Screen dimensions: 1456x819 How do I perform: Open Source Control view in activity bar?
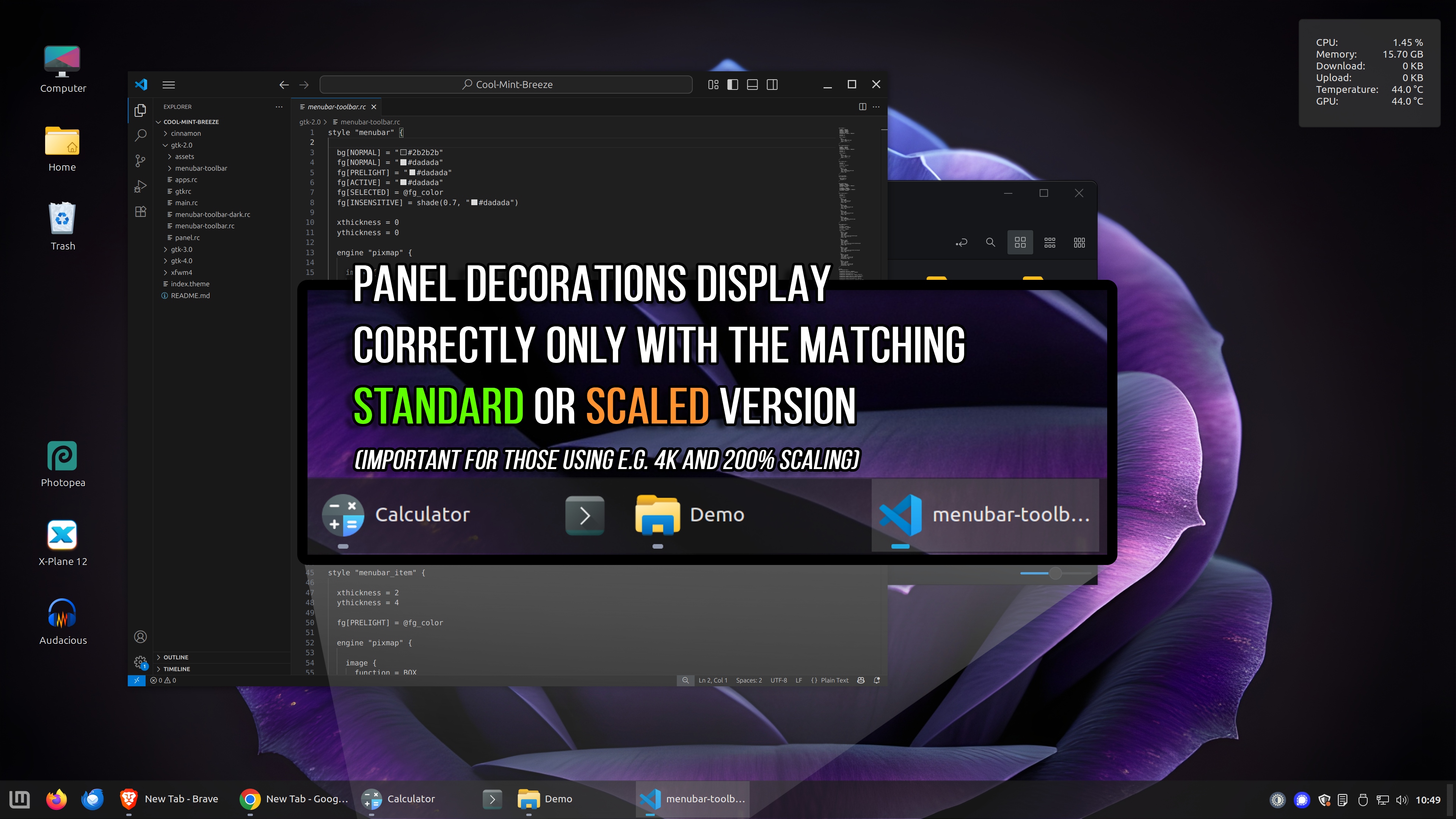[x=141, y=161]
